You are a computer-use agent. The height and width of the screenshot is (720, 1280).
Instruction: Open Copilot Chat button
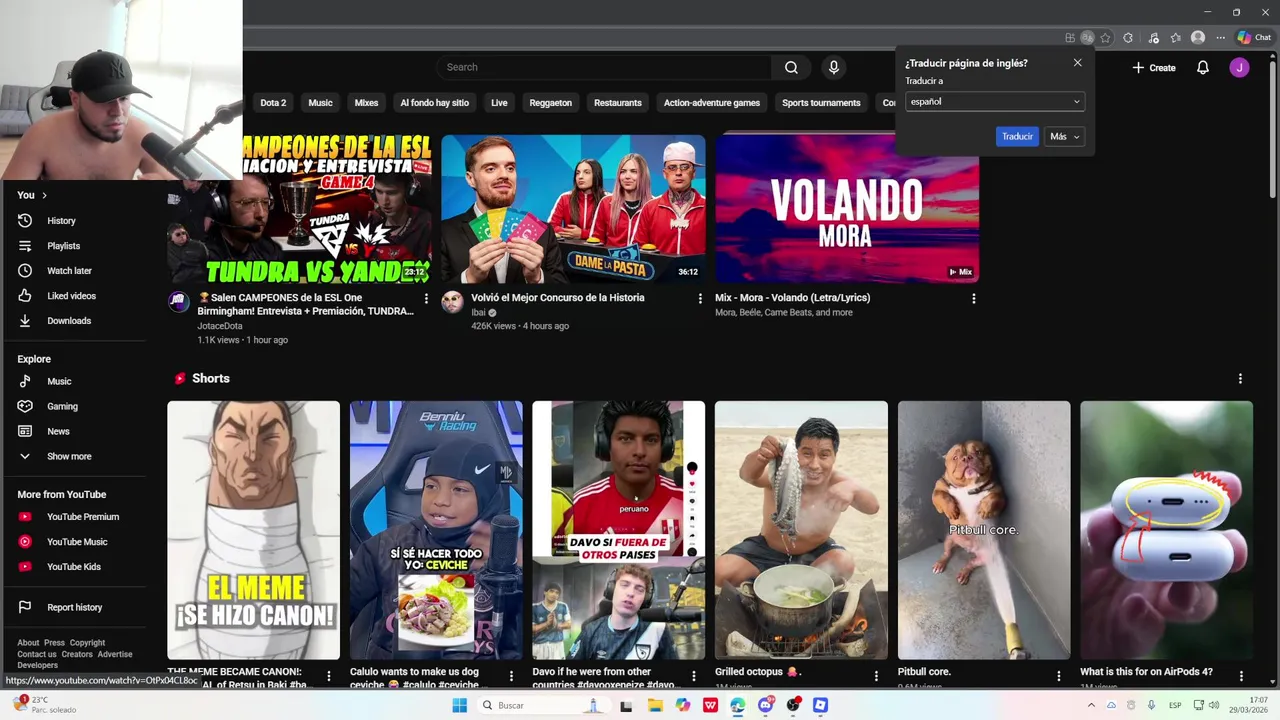(1254, 38)
